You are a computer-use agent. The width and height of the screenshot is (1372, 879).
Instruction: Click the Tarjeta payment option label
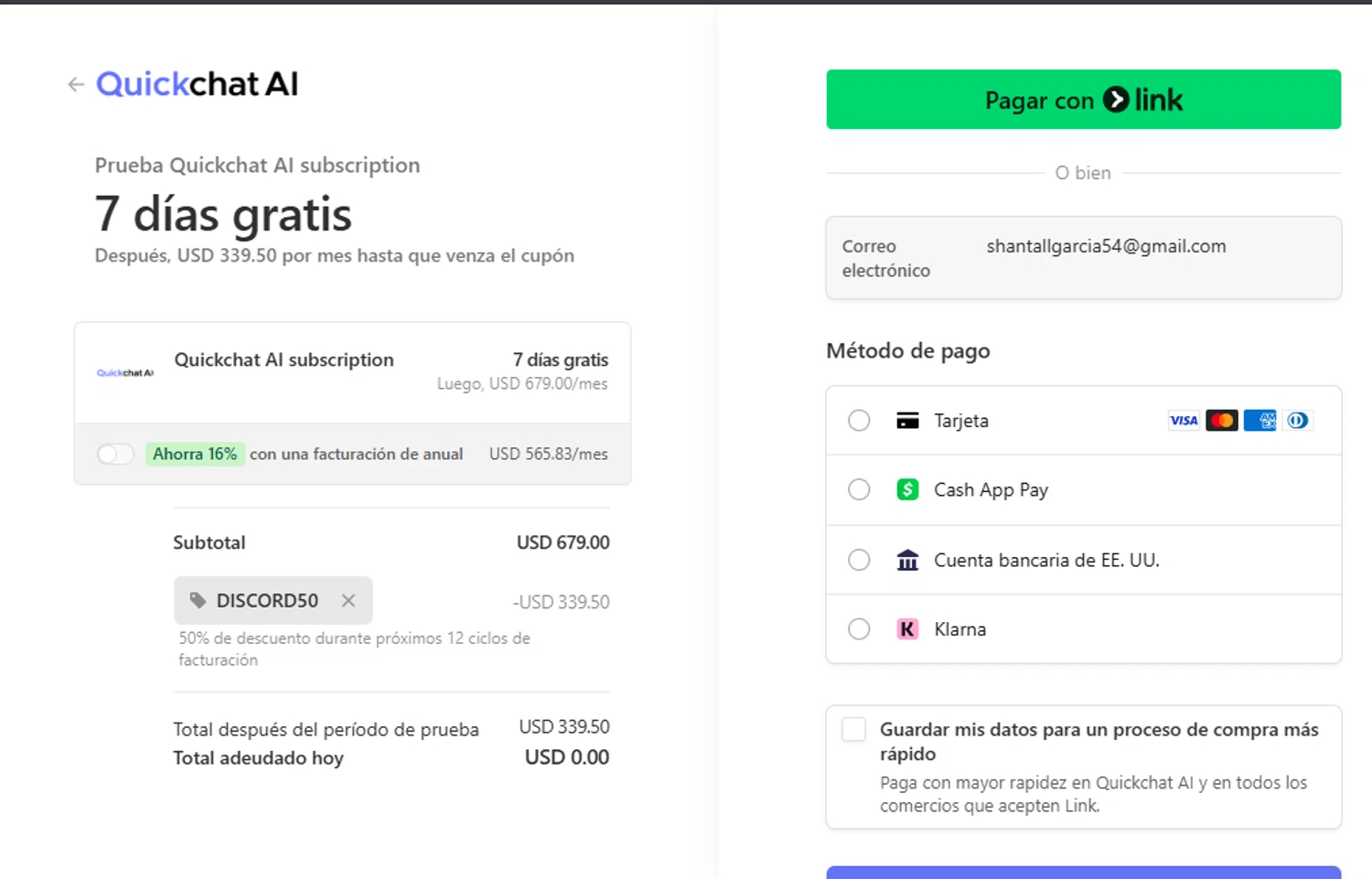[961, 421]
